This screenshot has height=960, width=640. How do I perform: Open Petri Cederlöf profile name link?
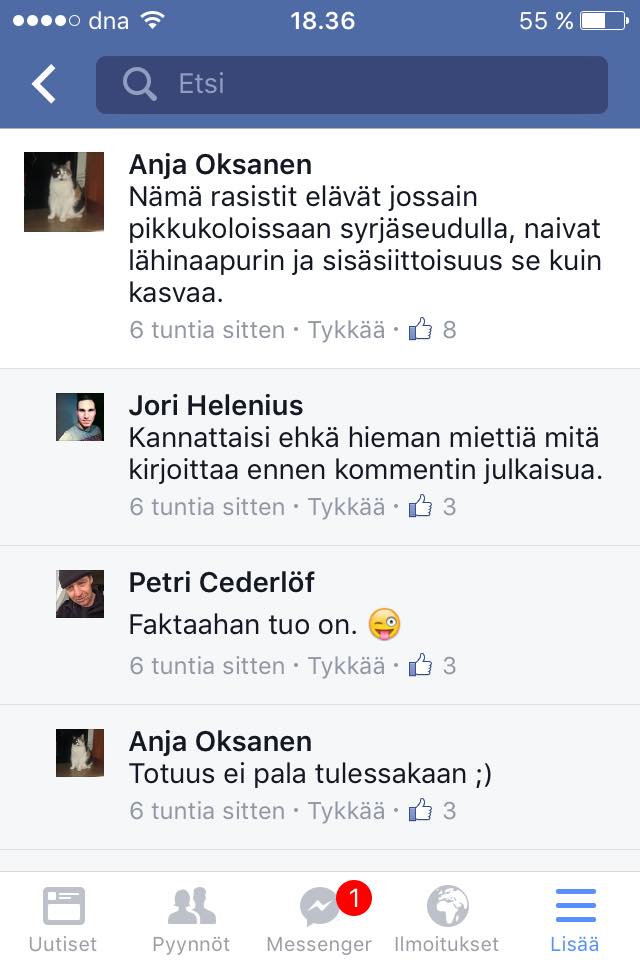pos(221,582)
